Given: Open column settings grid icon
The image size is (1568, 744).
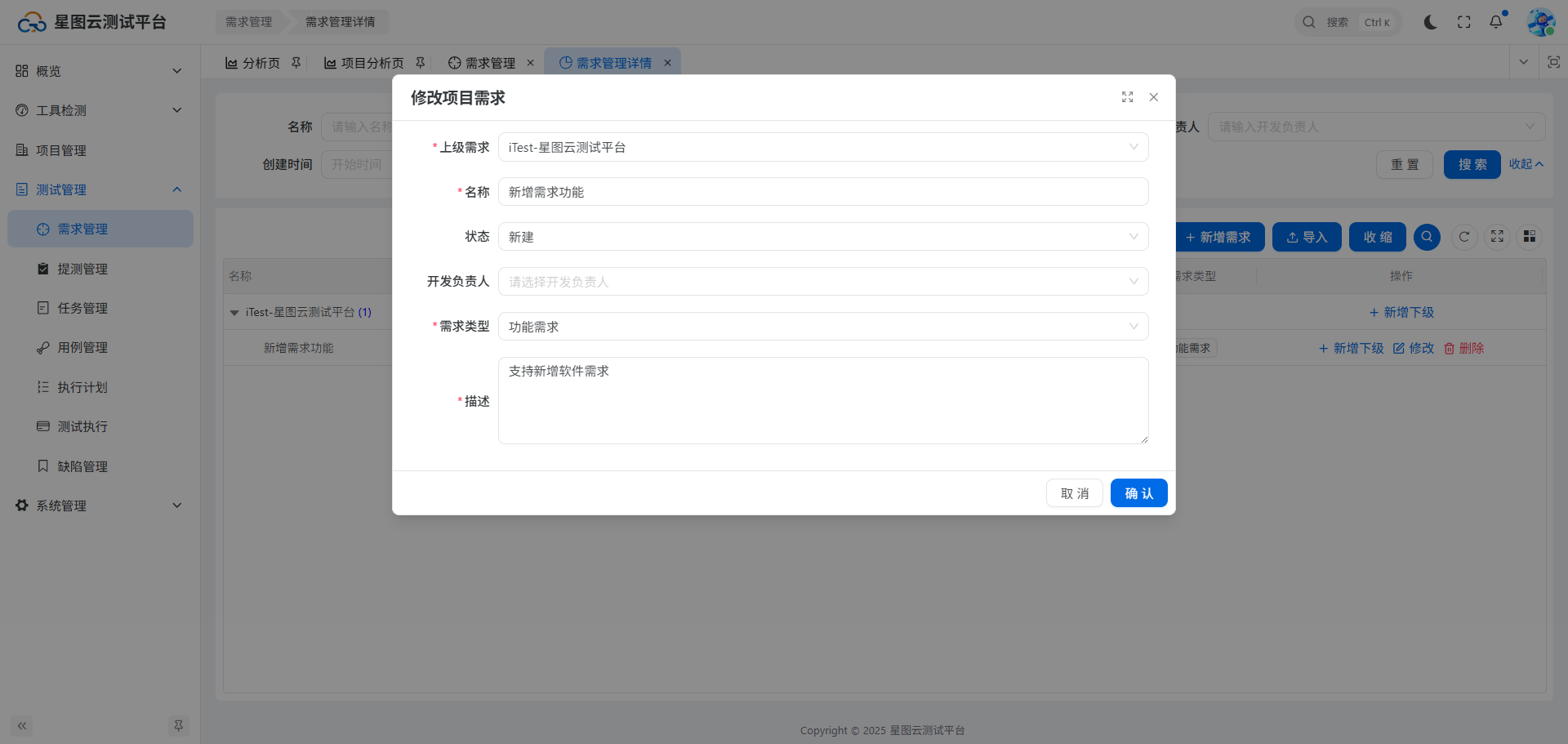Looking at the screenshot, I should (x=1530, y=237).
